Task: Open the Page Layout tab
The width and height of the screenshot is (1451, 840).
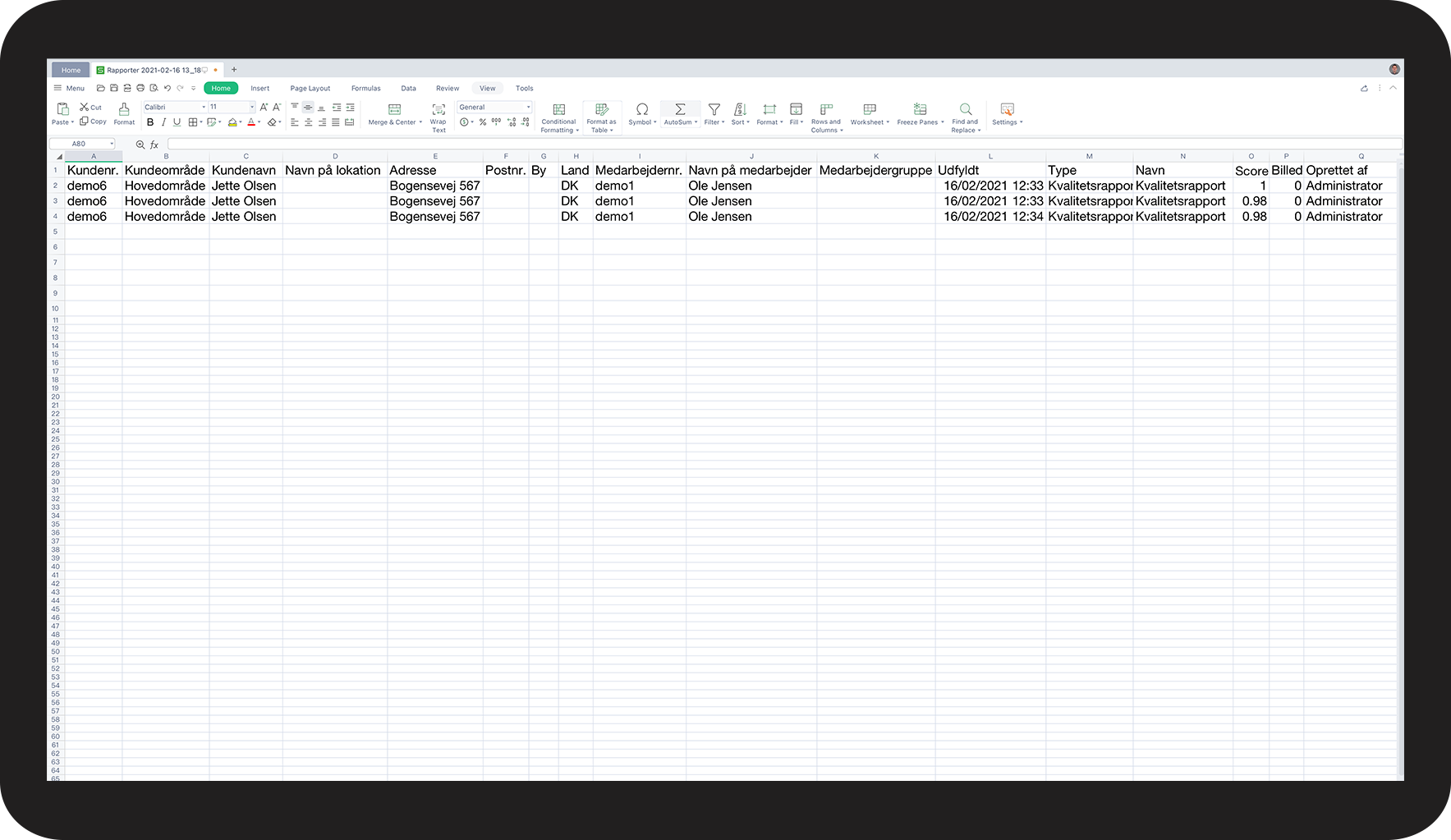Action: pos(310,89)
